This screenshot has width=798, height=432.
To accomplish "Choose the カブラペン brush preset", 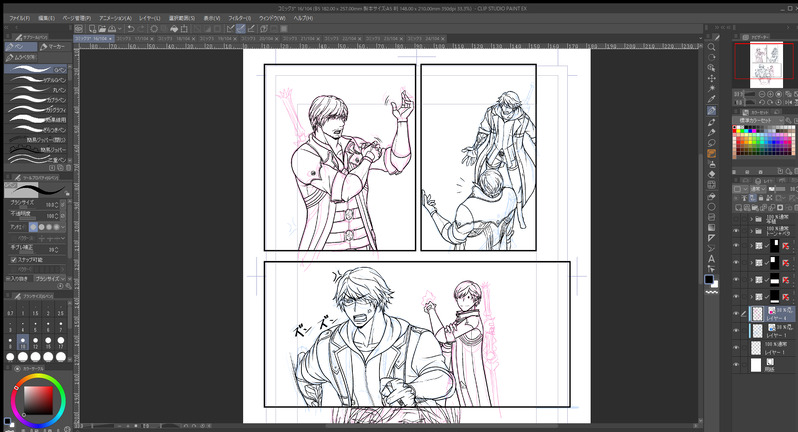I will [x=36, y=99].
